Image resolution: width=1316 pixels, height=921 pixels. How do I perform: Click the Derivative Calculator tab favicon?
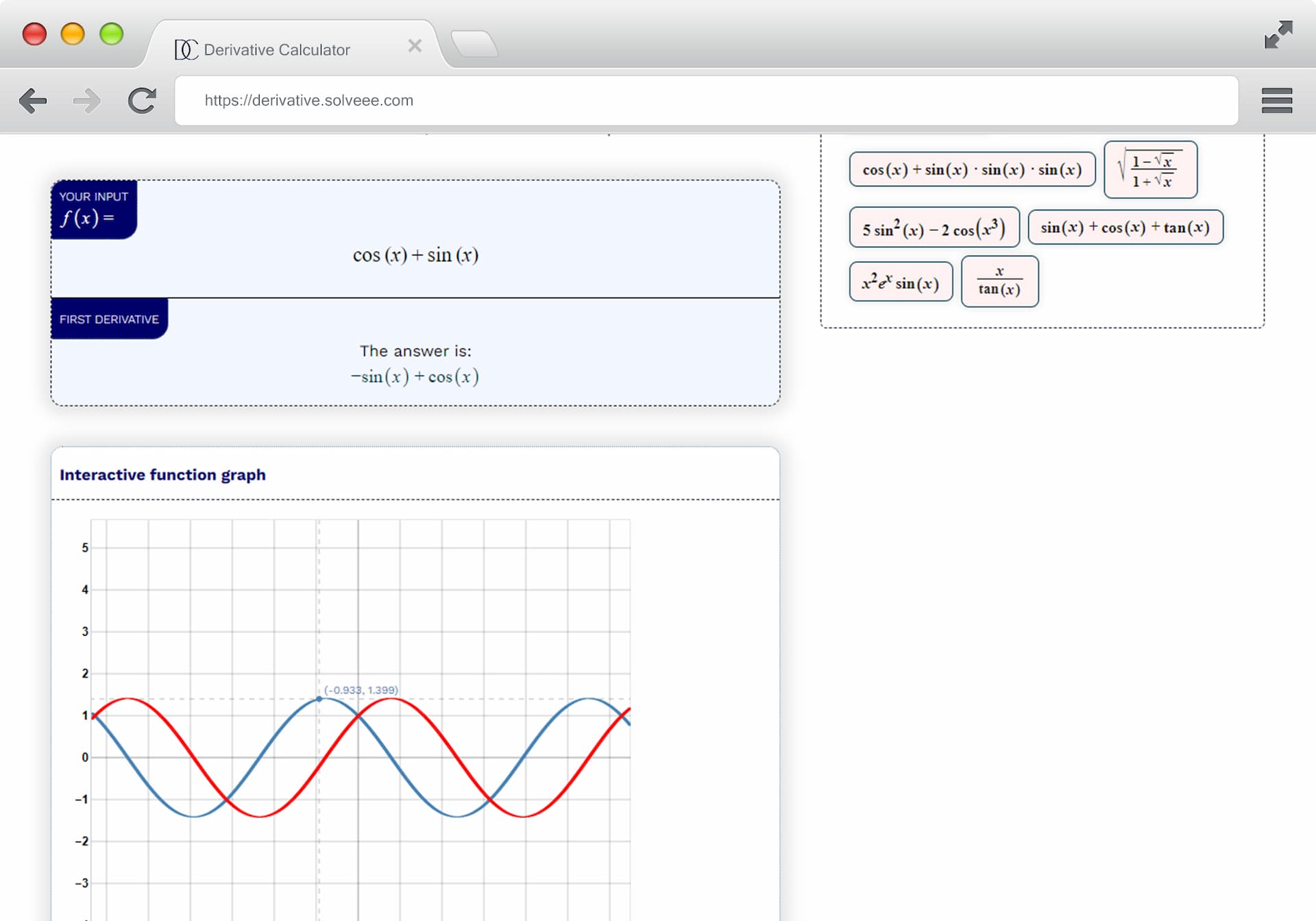[186, 49]
